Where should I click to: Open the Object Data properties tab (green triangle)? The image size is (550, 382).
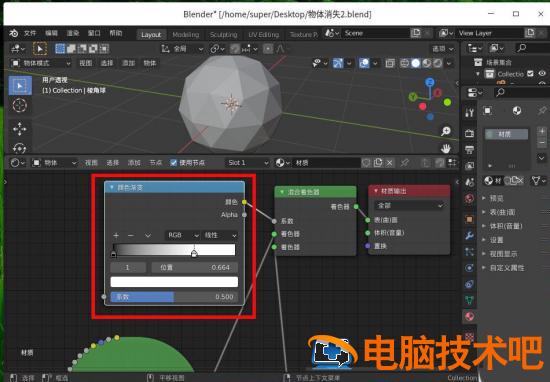469,300
